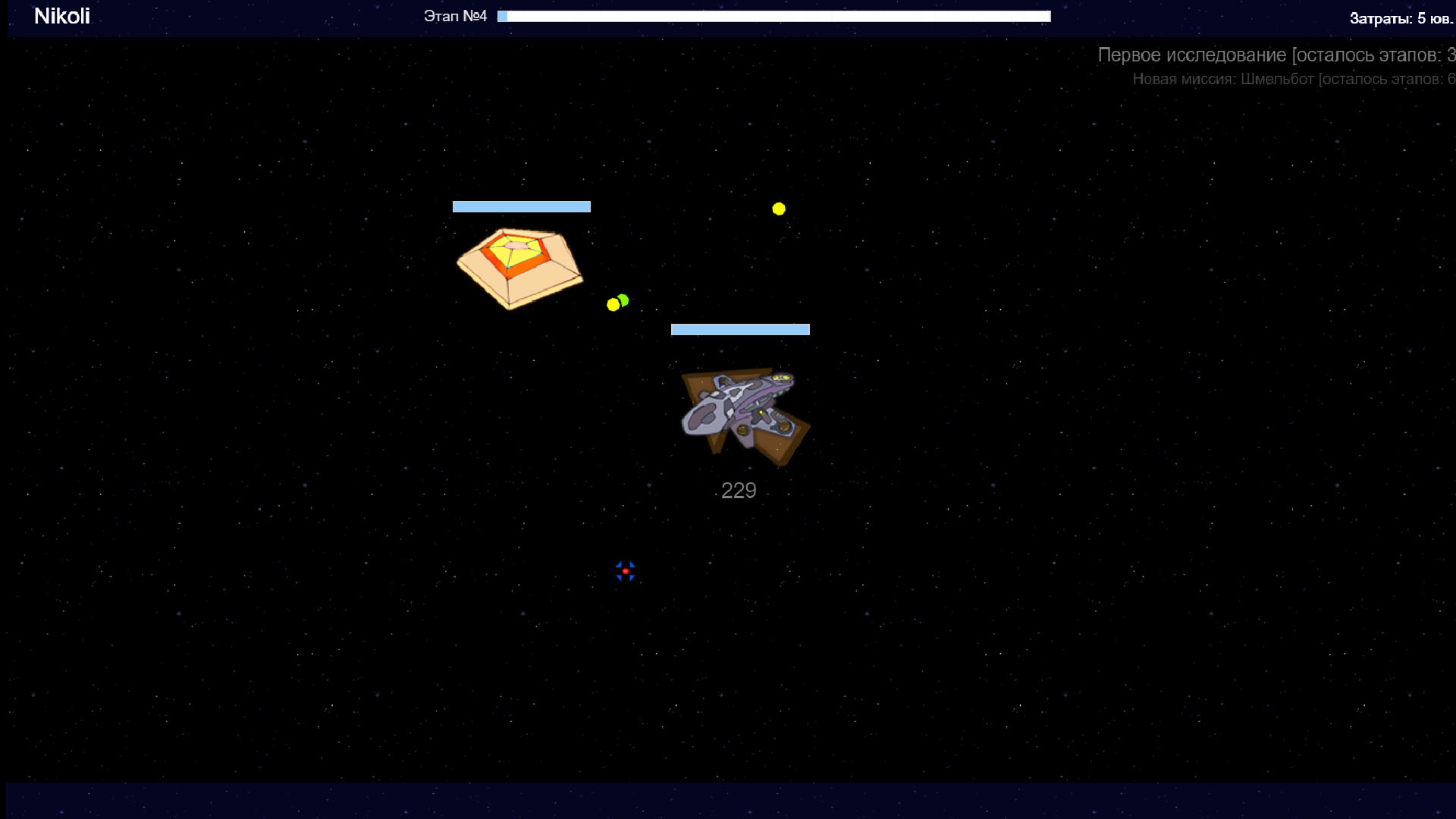Click the stage progress bar

tap(772, 15)
